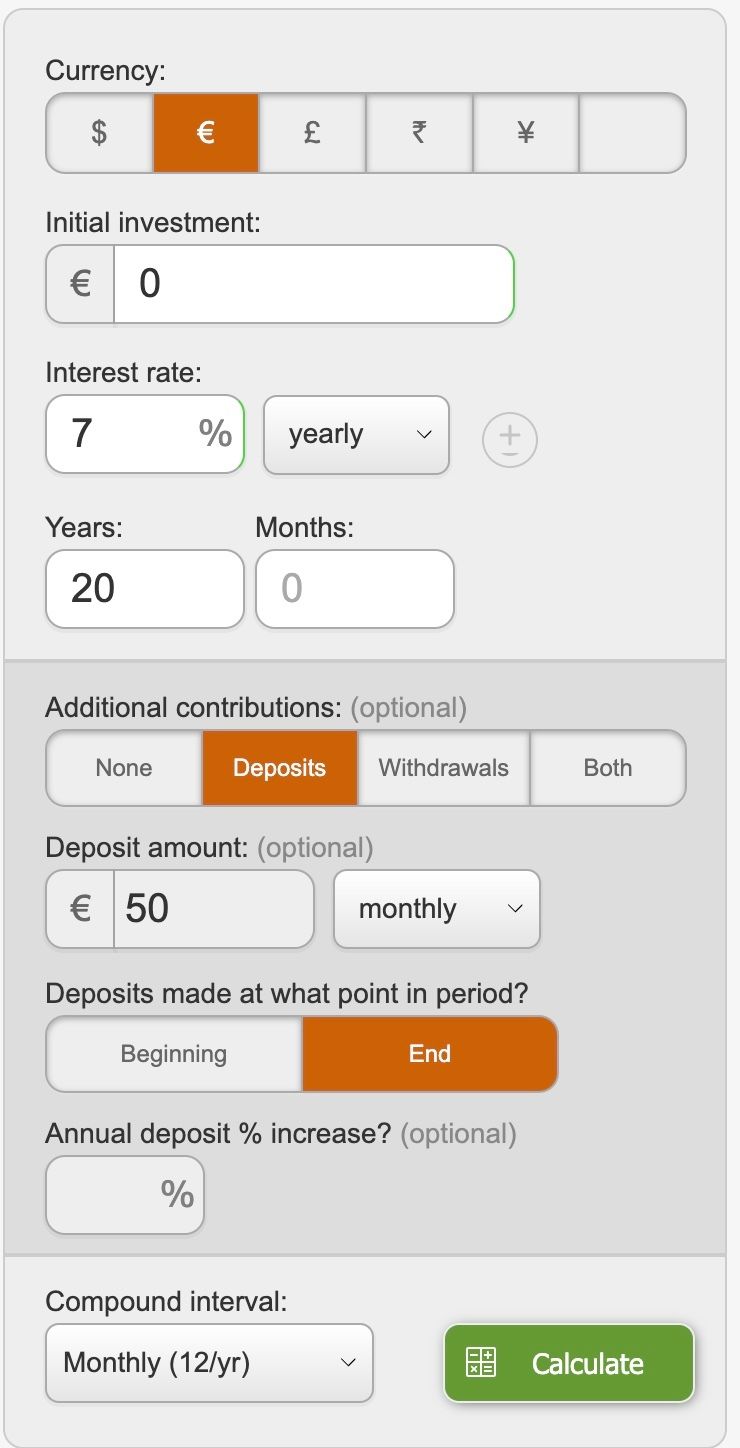Expand the Compound interval dropdown
This screenshot has height=1448, width=740.
click(209, 1363)
